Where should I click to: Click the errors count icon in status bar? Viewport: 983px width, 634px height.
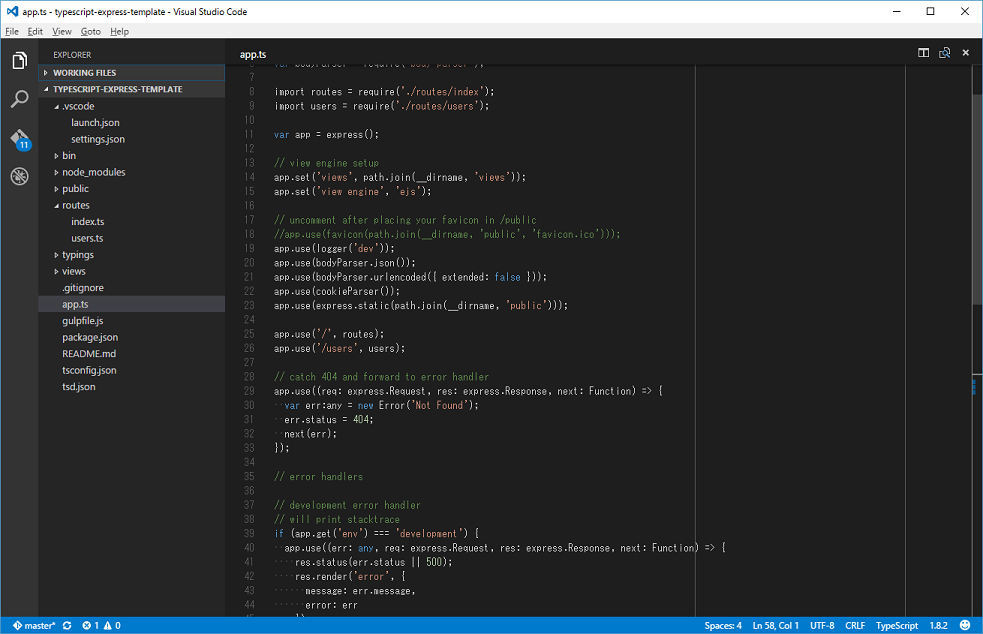tap(90, 625)
